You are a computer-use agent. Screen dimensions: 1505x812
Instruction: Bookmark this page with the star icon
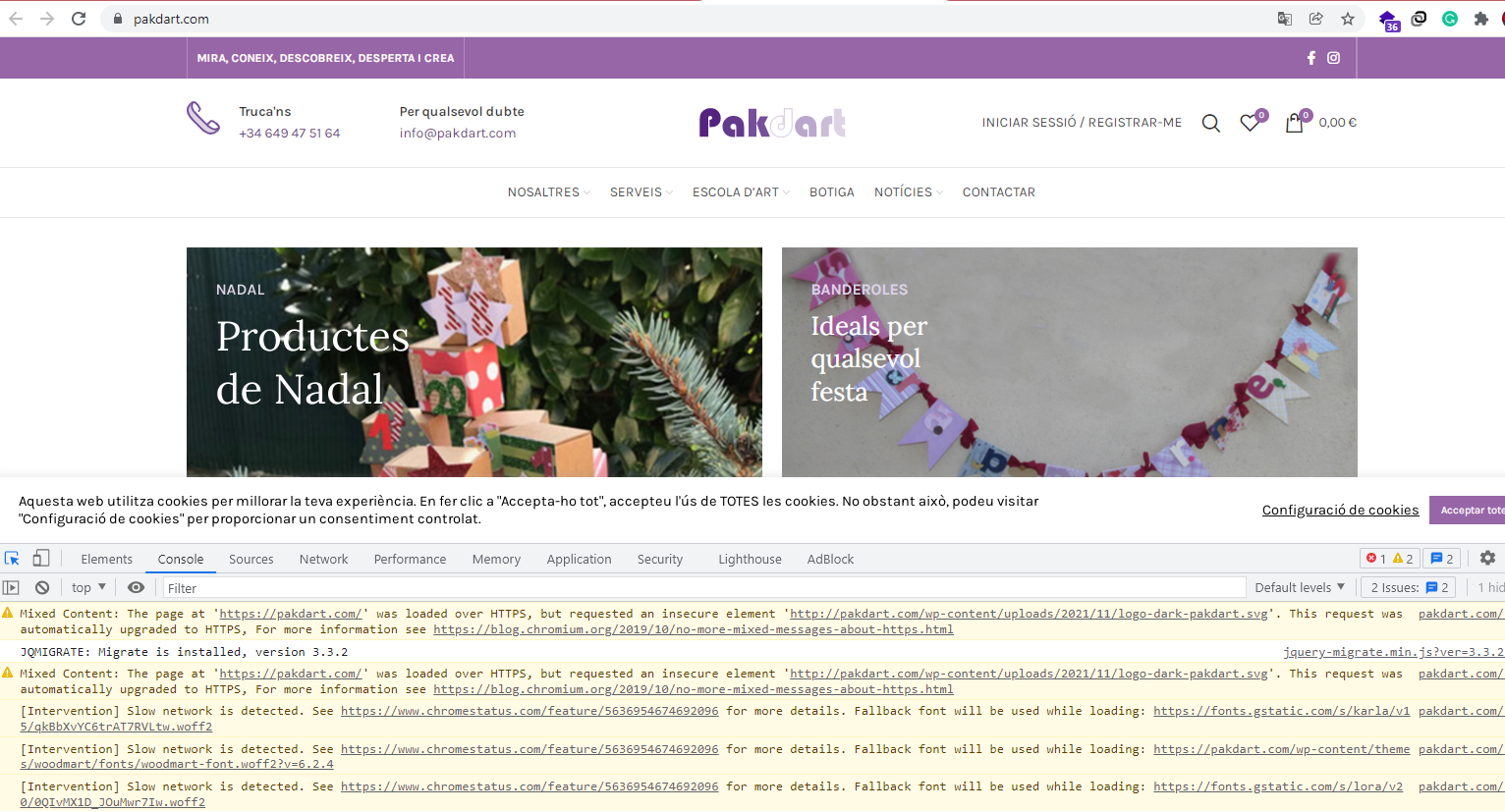coord(1348,19)
